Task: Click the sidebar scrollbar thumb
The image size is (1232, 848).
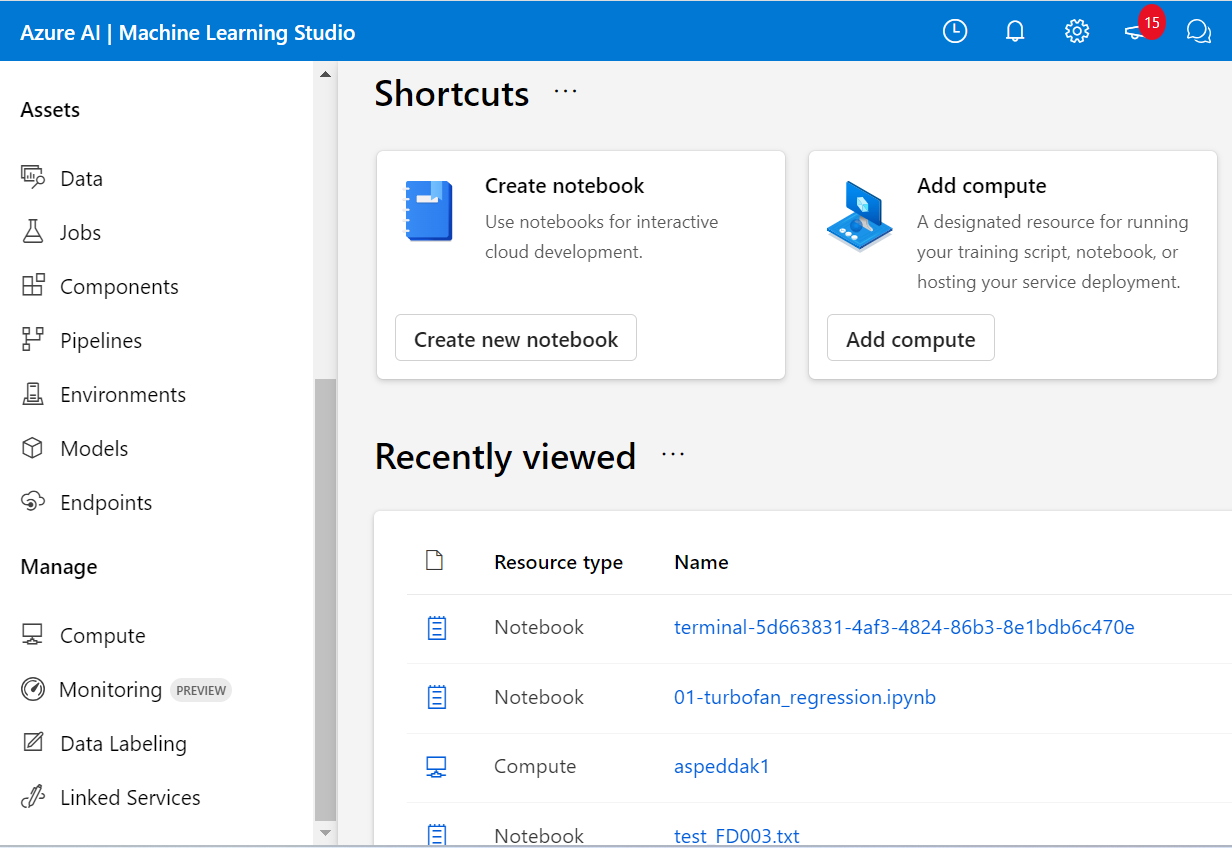Action: (325, 600)
